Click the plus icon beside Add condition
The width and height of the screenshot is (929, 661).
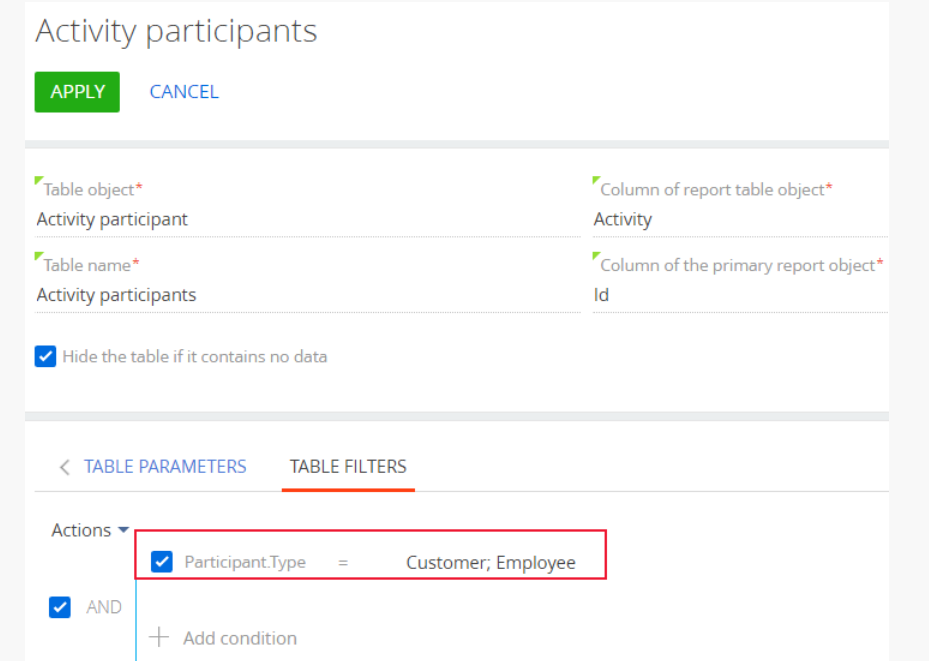tap(159, 637)
